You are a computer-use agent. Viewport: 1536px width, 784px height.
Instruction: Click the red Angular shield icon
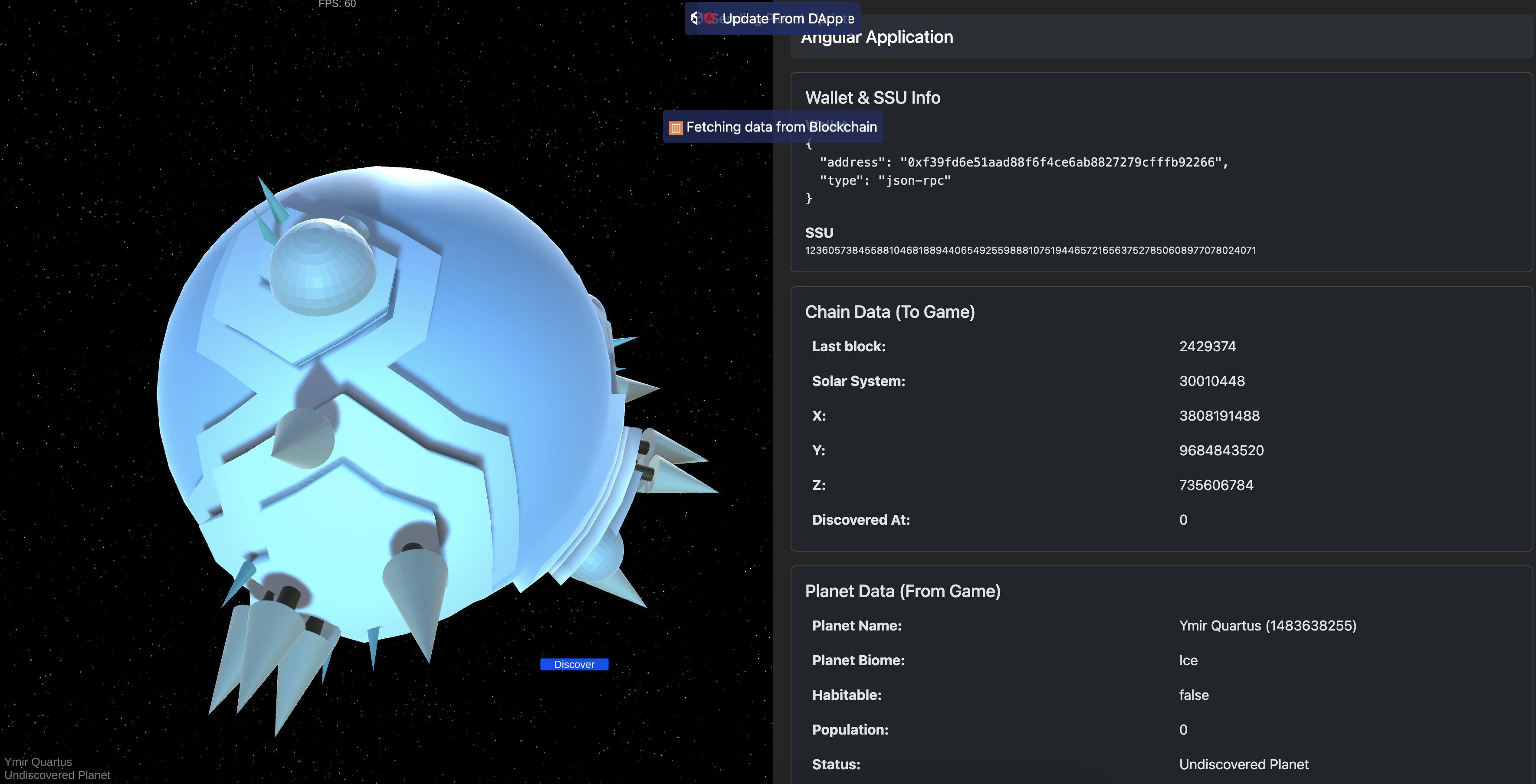[x=709, y=19]
